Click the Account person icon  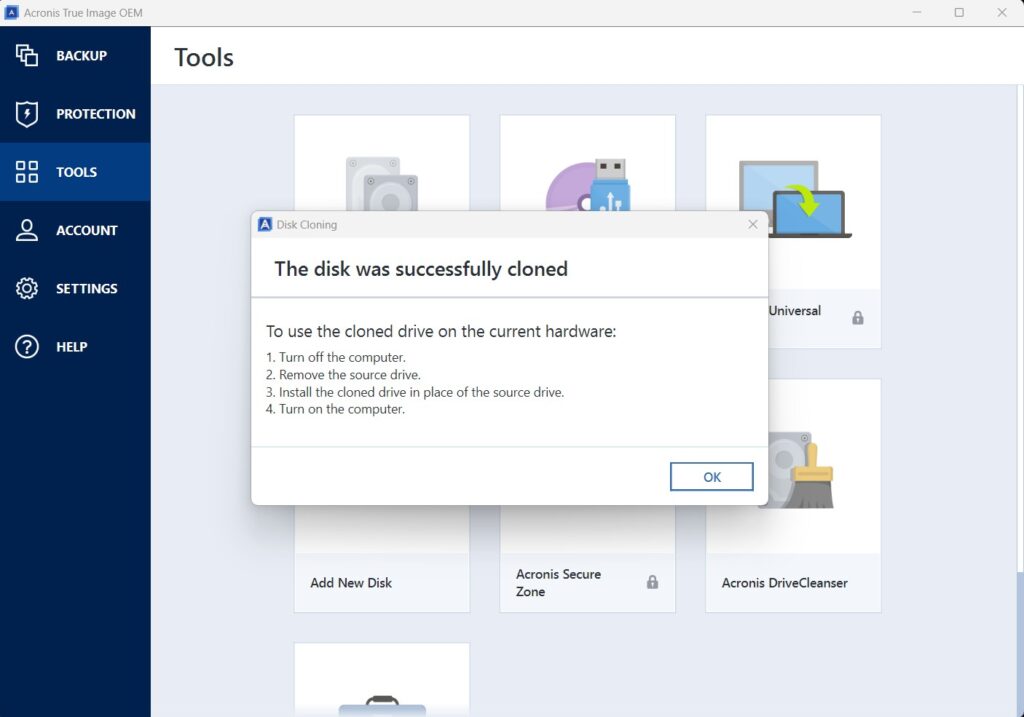click(x=27, y=230)
